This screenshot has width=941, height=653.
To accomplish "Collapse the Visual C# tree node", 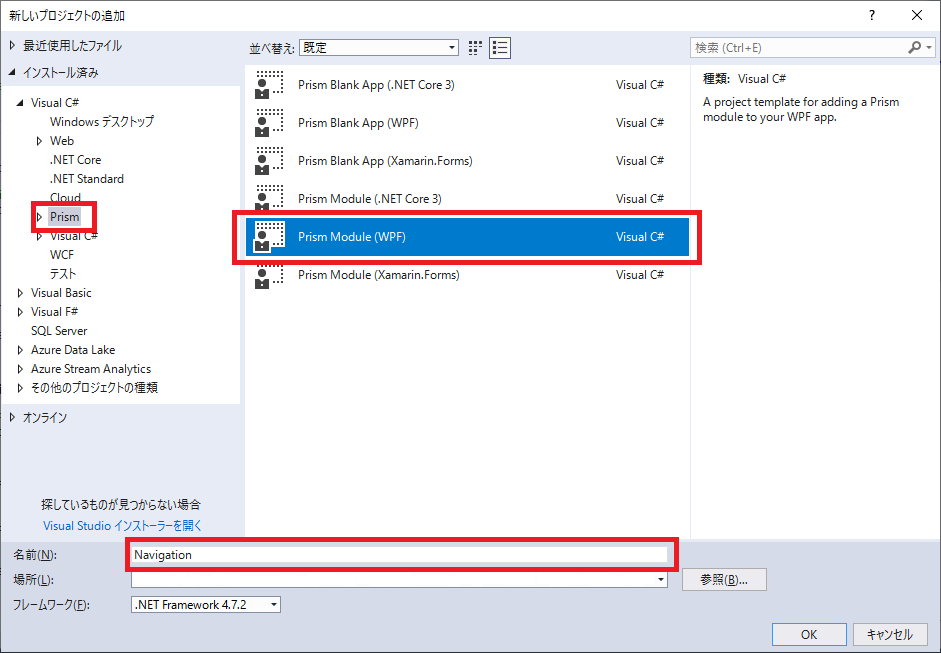I will 20,103.
